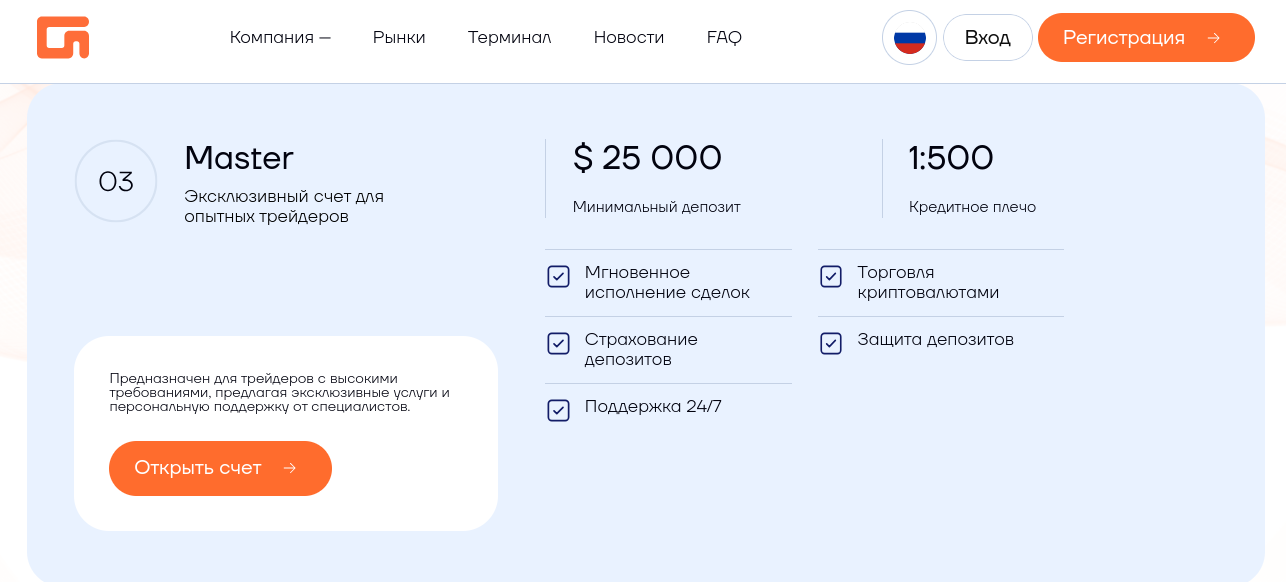
Task: Click the orange company logo icon
Action: click(x=63, y=38)
